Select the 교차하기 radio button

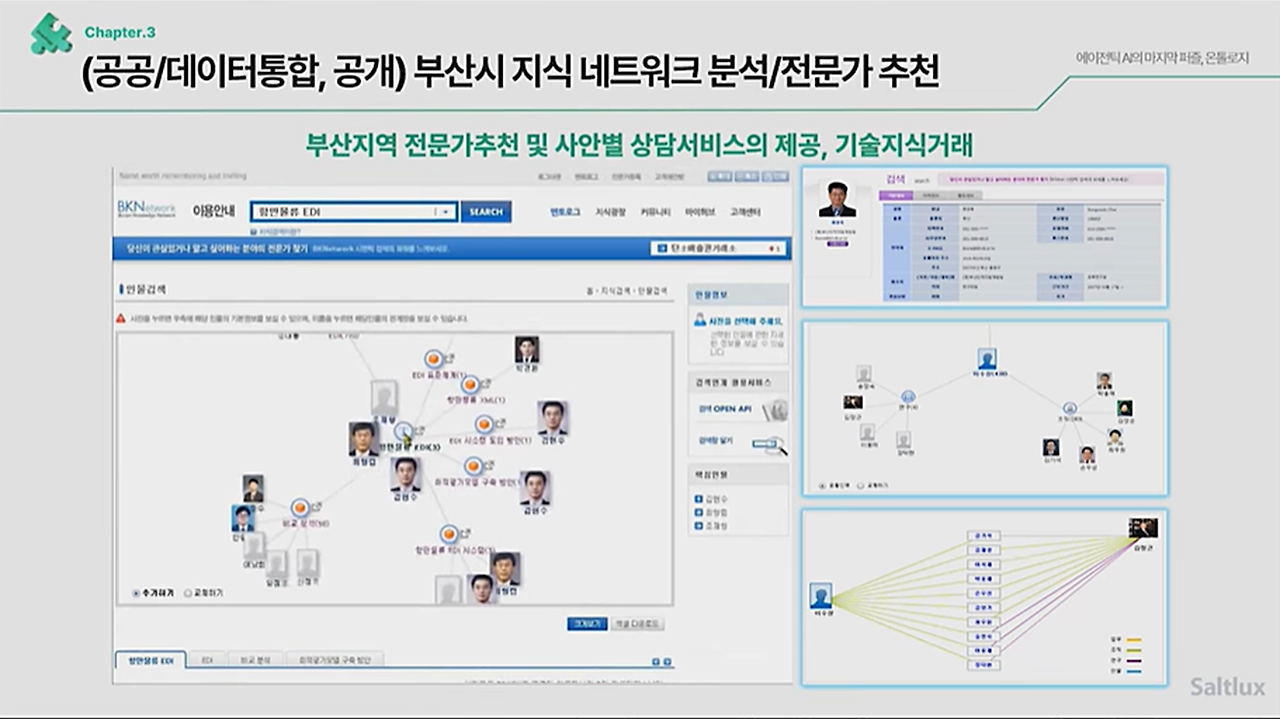tap(190, 592)
